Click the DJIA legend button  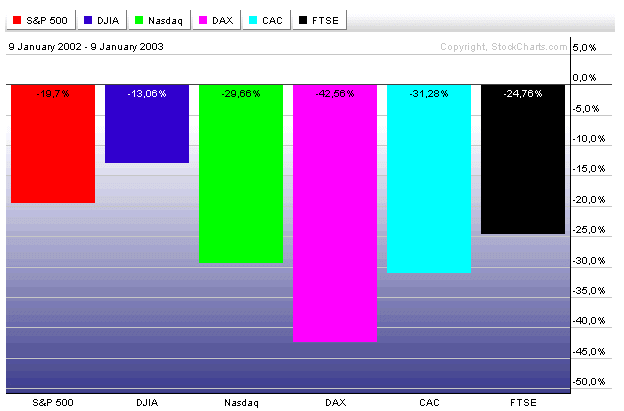click(102, 20)
